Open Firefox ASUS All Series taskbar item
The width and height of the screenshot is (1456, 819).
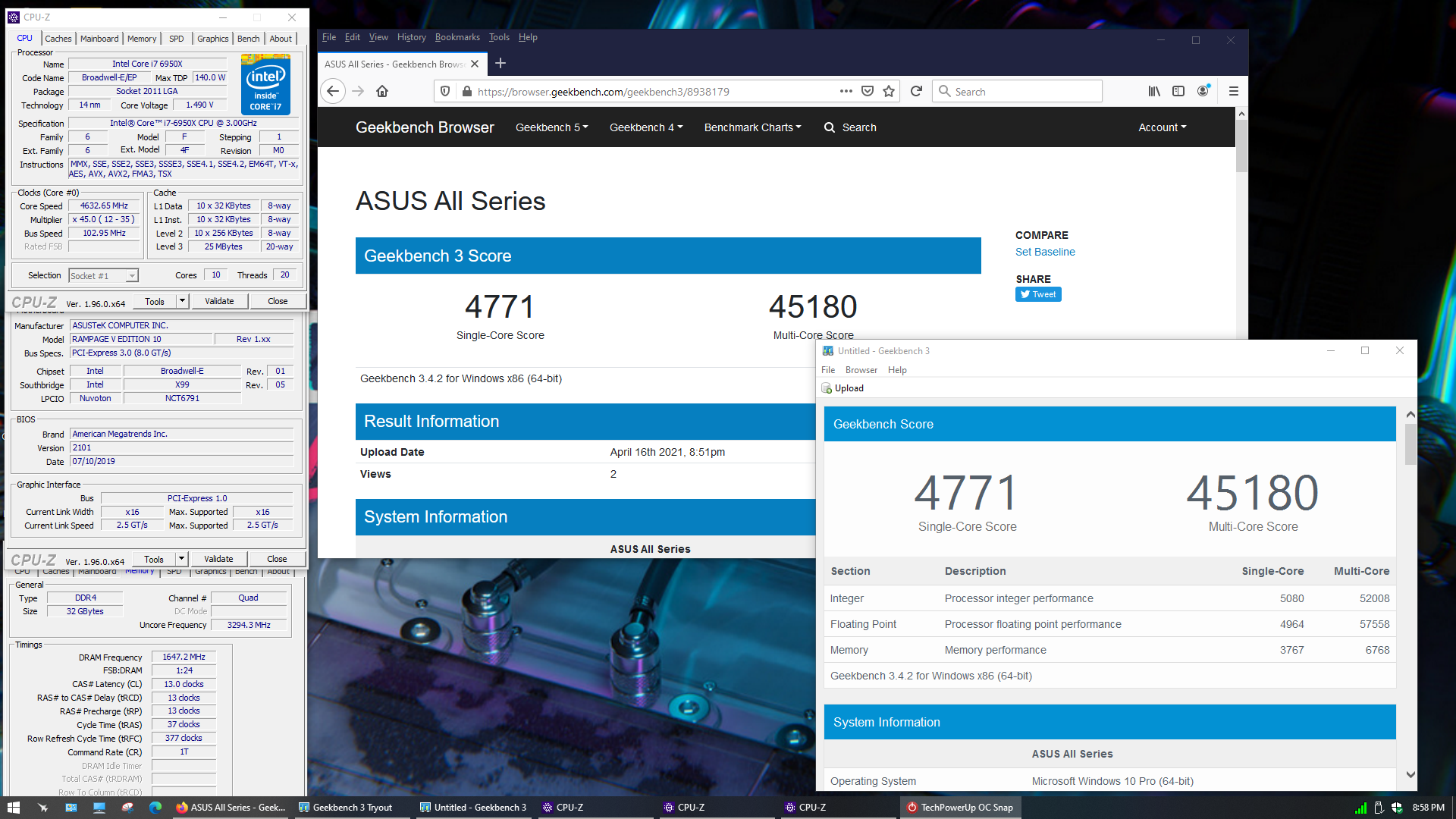click(231, 808)
